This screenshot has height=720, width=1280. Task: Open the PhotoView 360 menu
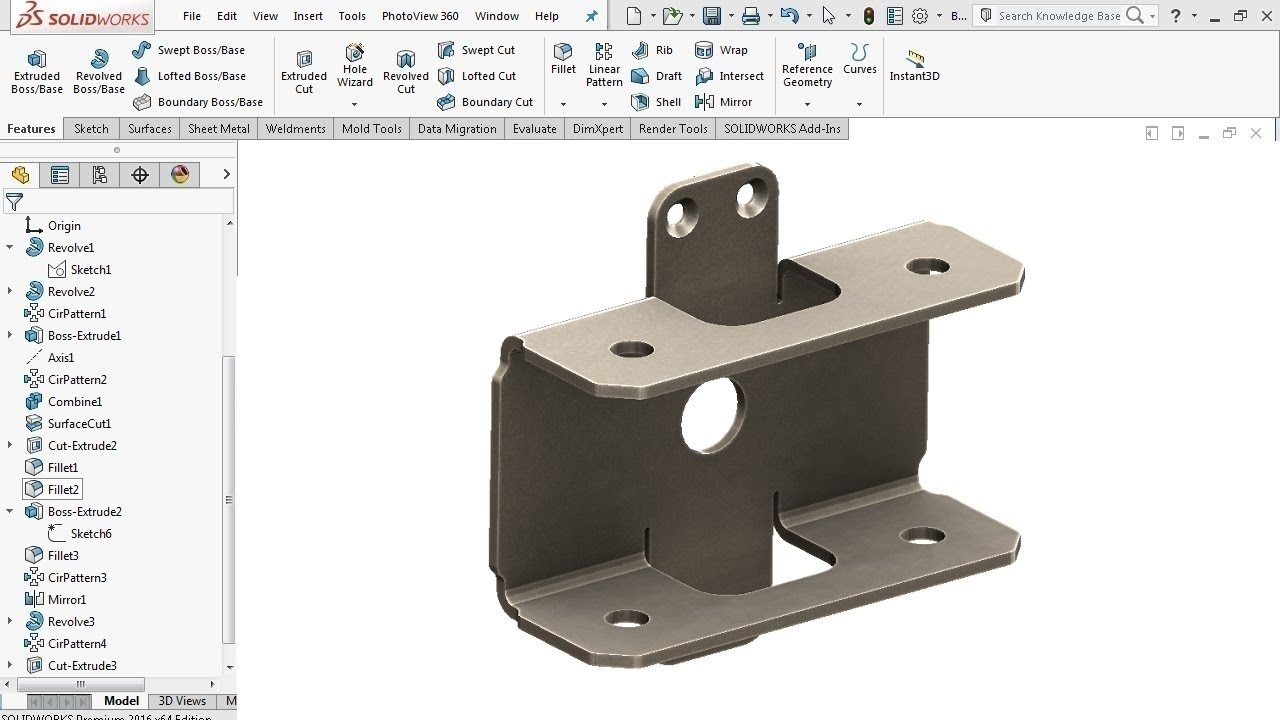[x=420, y=16]
